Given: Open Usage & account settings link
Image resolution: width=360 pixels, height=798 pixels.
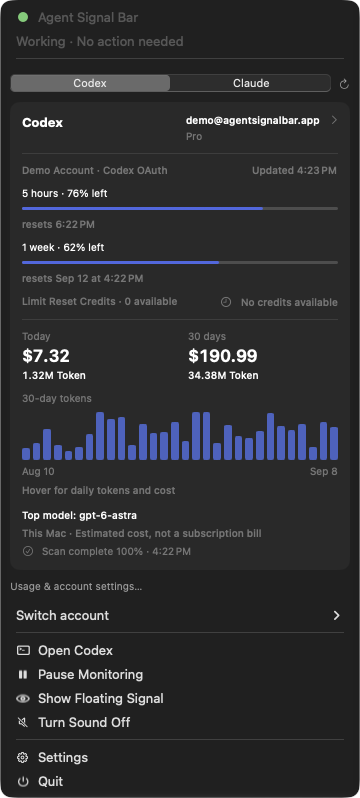Looking at the screenshot, I should pyautogui.click(x=76, y=587).
